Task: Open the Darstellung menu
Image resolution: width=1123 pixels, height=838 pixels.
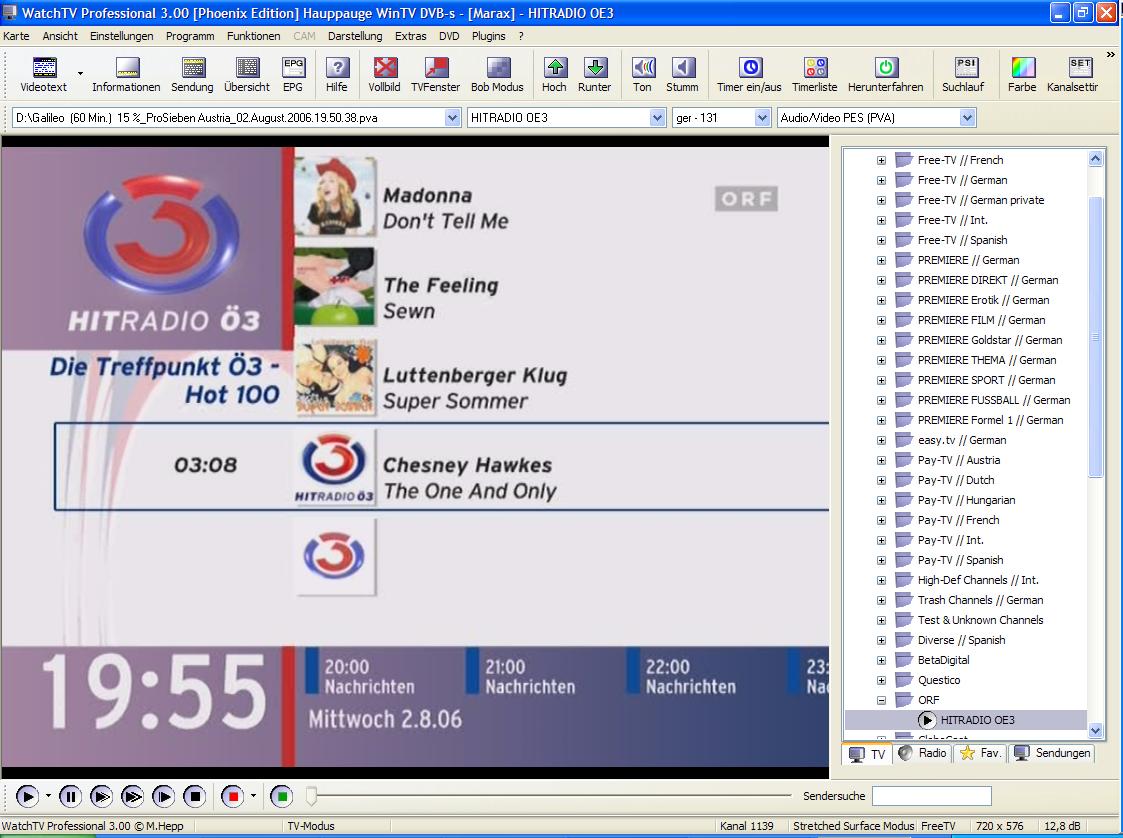Action: pos(355,36)
